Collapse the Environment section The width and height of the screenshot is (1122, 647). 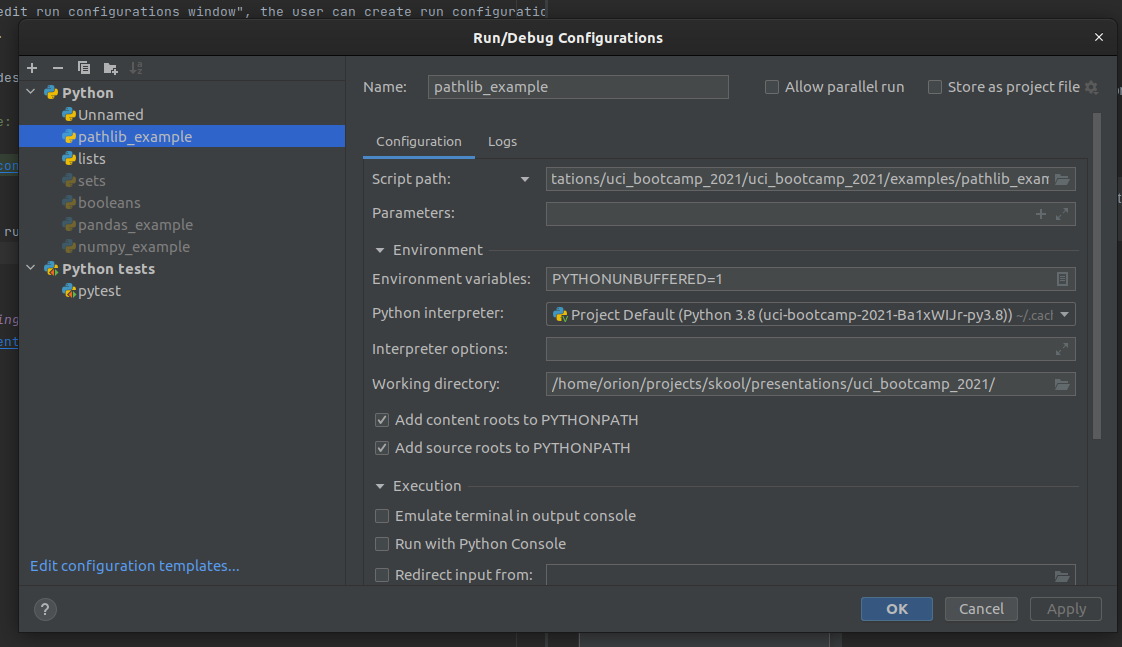pos(380,250)
